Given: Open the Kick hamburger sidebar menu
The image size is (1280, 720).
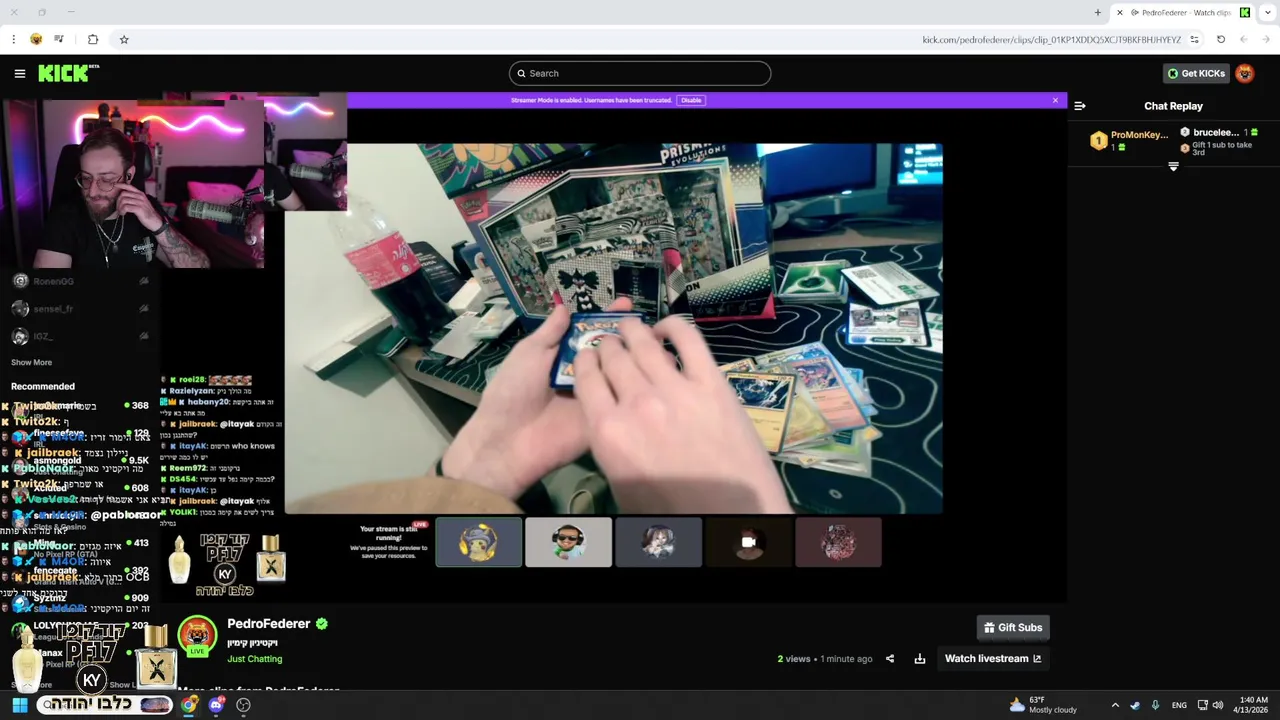Looking at the screenshot, I should click(19, 73).
